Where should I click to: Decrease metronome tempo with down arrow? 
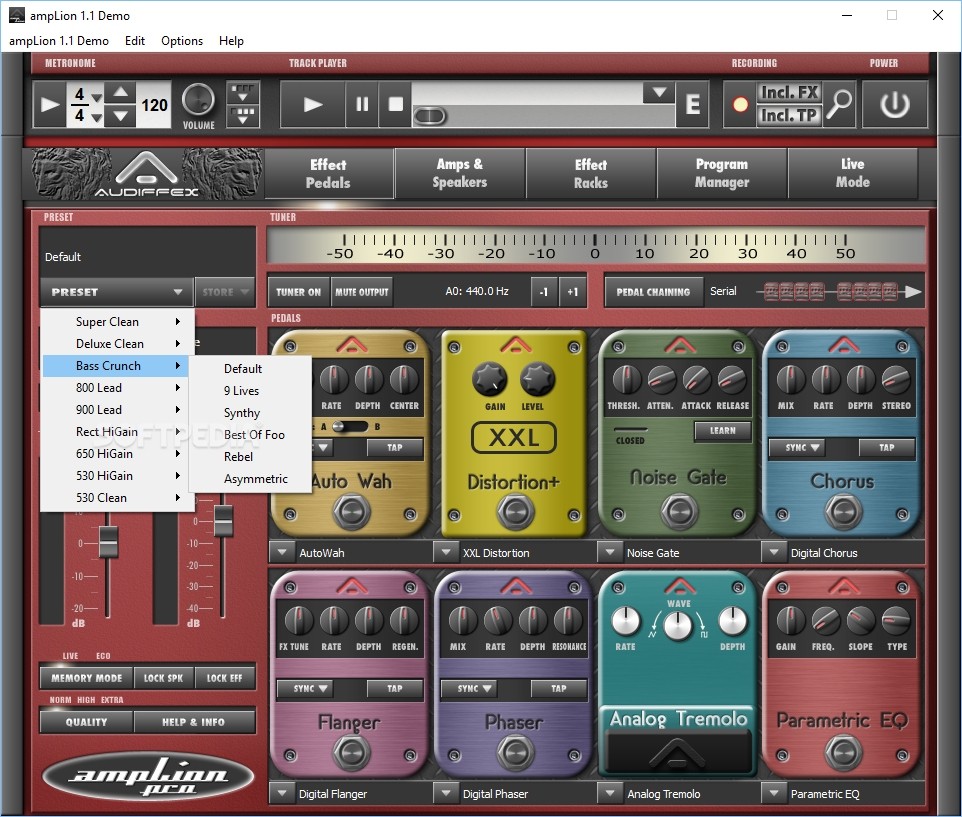point(121,116)
